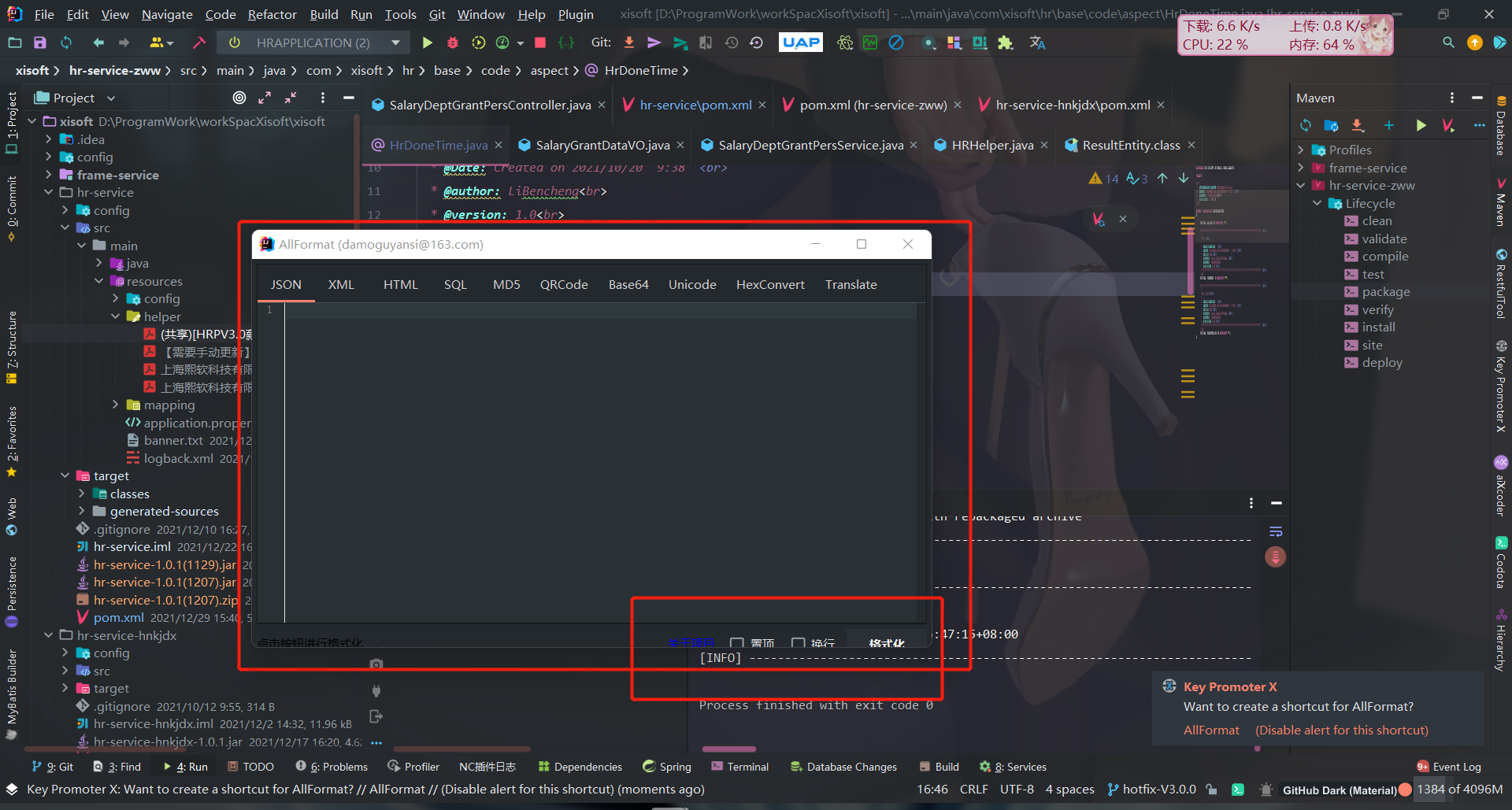Image resolution: width=1512 pixels, height=810 pixels.
Task: Open the Refactor menu
Action: point(272,14)
